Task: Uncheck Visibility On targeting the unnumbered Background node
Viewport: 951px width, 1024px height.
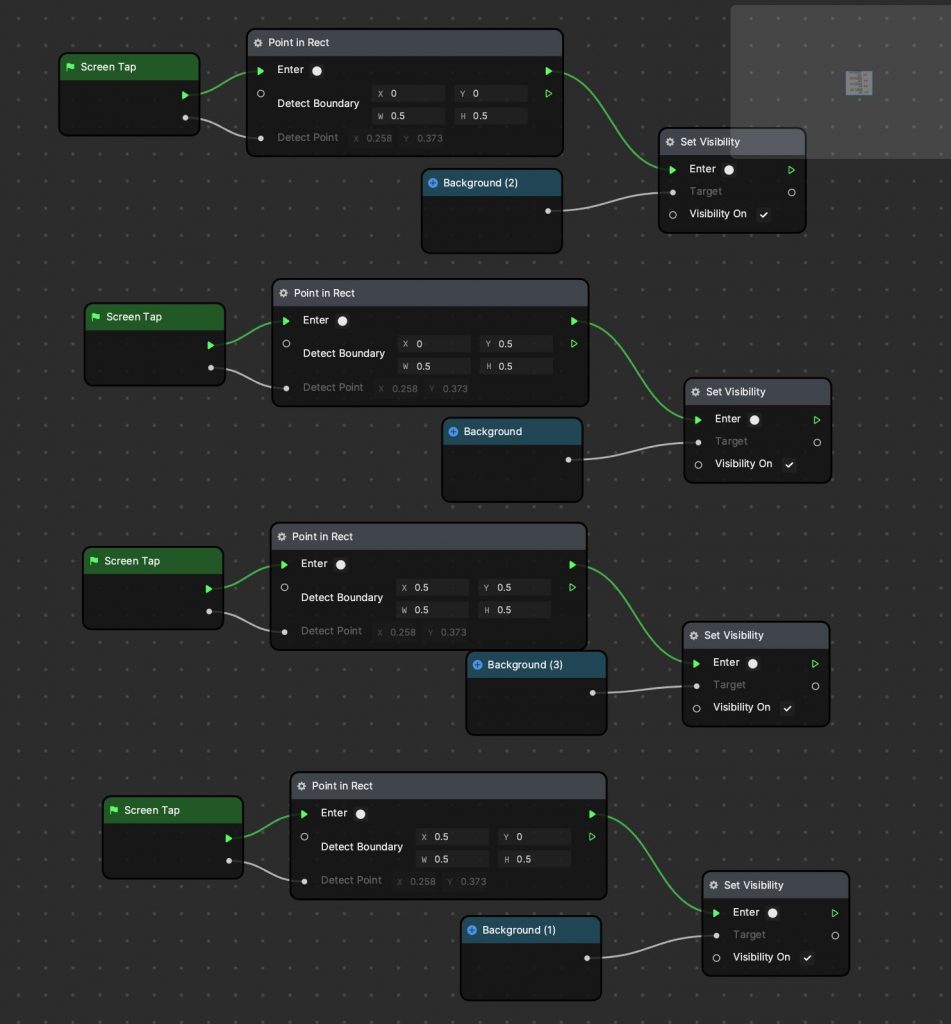Action: tap(789, 464)
